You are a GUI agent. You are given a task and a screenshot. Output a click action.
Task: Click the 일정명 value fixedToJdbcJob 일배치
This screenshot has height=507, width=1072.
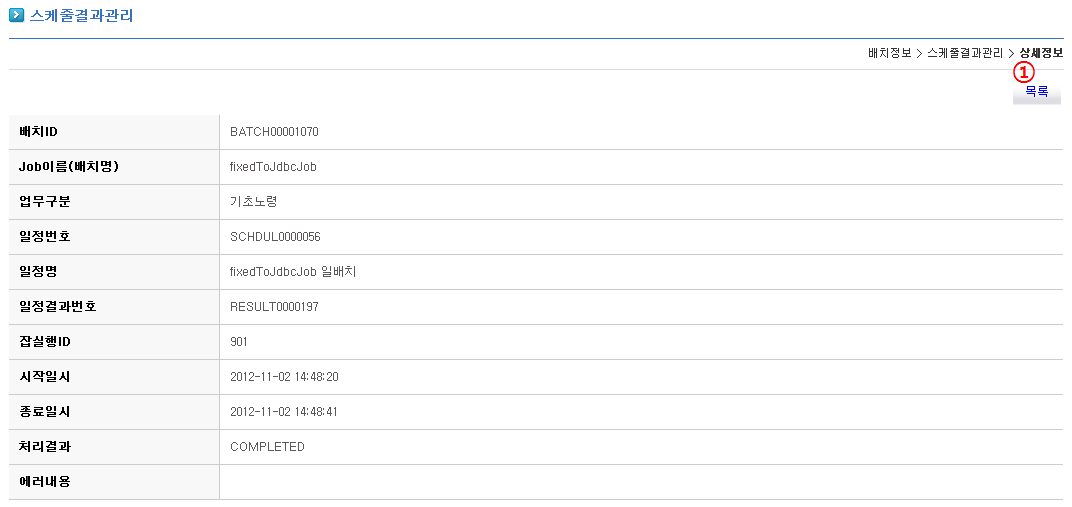point(293,272)
